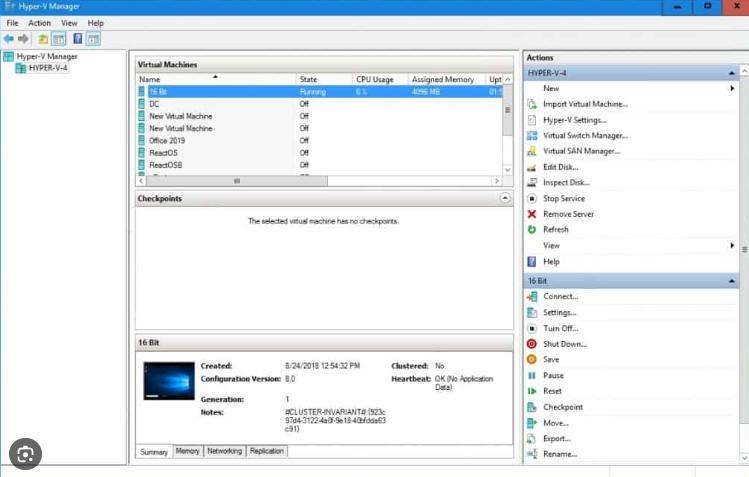
Task: Switch to the Networking tab
Action: pyautogui.click(x=225, y=451)
